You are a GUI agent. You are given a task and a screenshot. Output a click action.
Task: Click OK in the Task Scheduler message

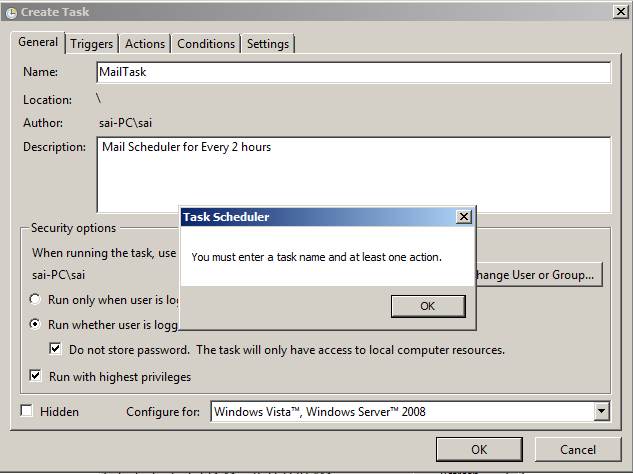click(x=428, y=306)
